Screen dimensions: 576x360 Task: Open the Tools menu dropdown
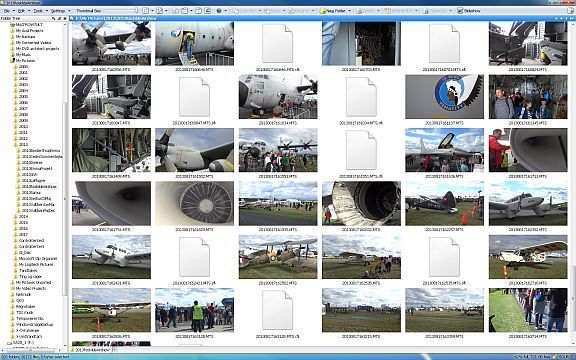(x=47, y=11)
